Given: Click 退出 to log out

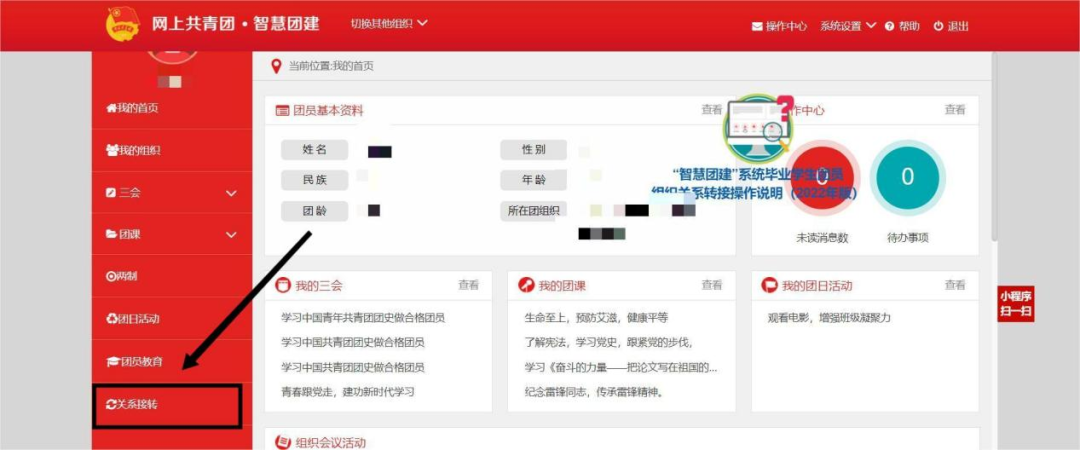Looking at the screenshot, I should pos(958,26).
